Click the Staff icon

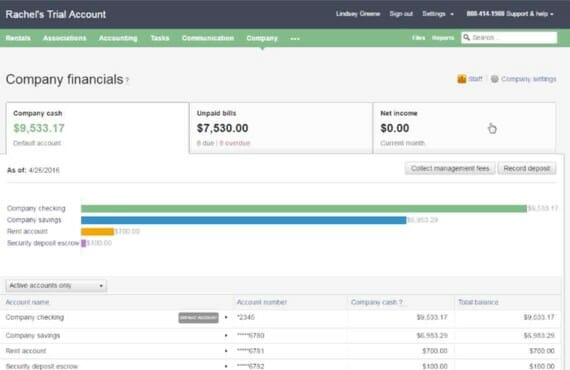point(462,79)
